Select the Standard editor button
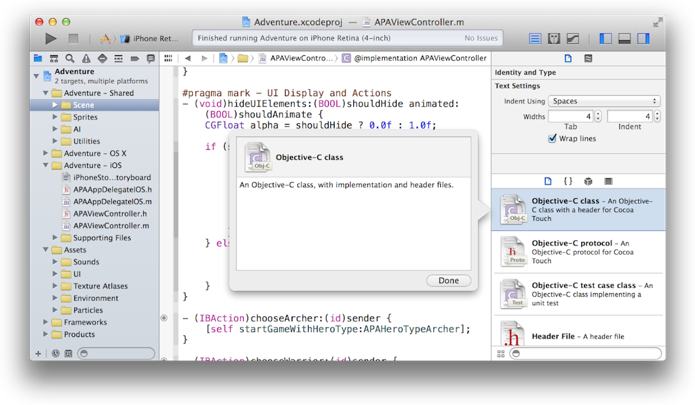The image size is (695, 405). pos(535,39)
